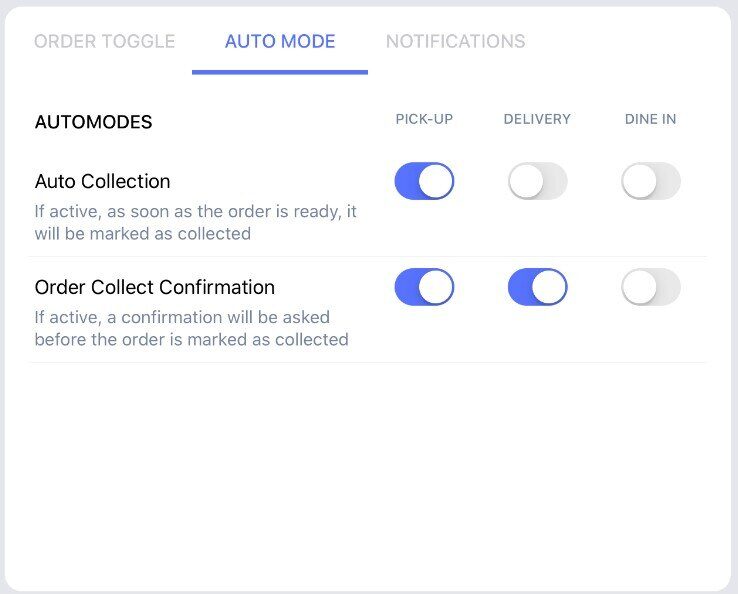738x594 pixels.
Task: Turn on Auto Collection for Dine In
Action: 651,182
